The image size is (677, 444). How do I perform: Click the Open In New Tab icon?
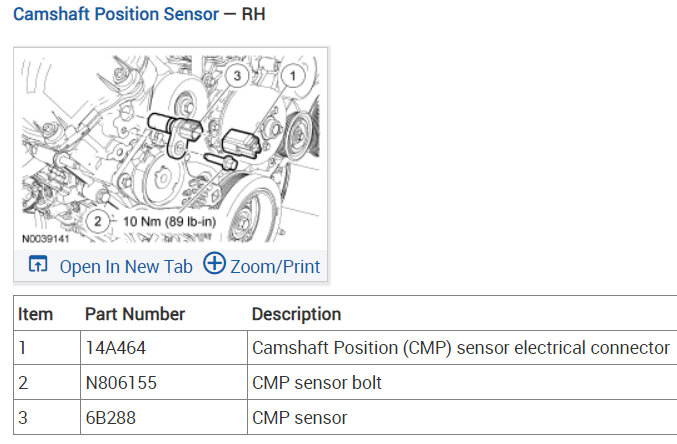click(38, 265)
